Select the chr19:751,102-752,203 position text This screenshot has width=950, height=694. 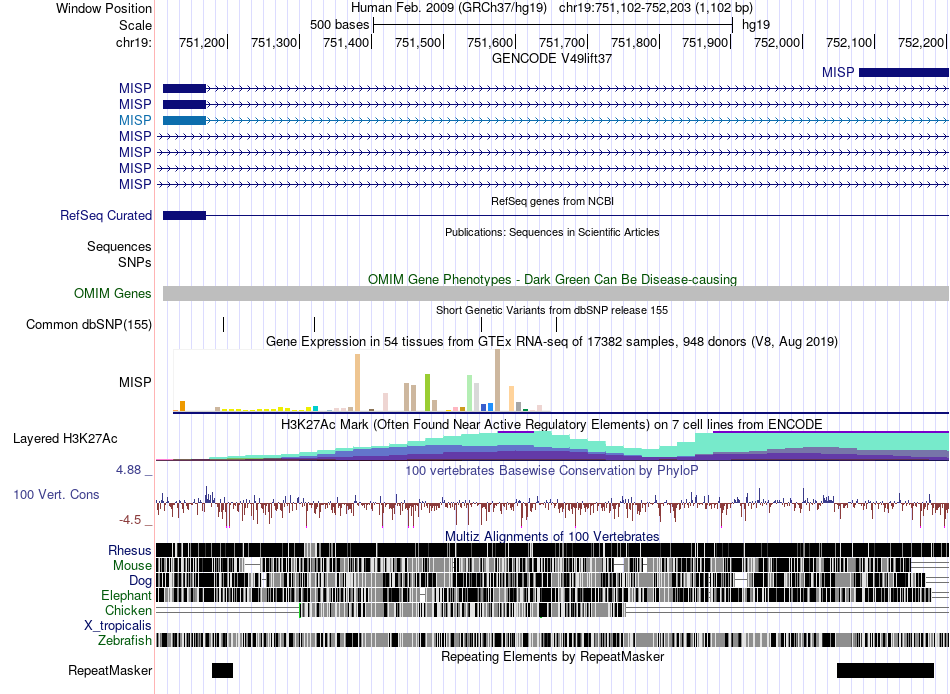click(656, 8)
